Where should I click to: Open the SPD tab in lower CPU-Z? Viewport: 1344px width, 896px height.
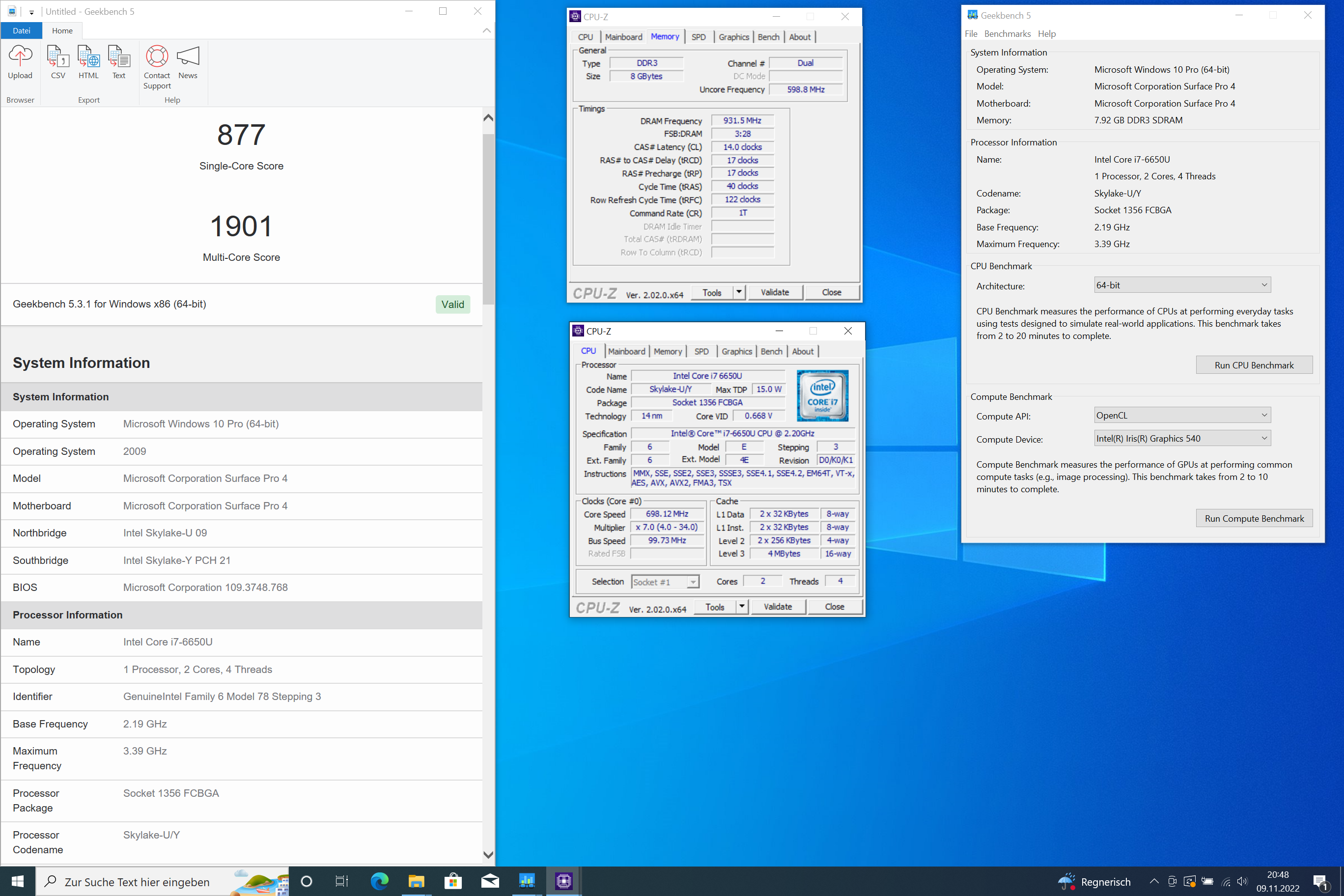tap(701, 351)
